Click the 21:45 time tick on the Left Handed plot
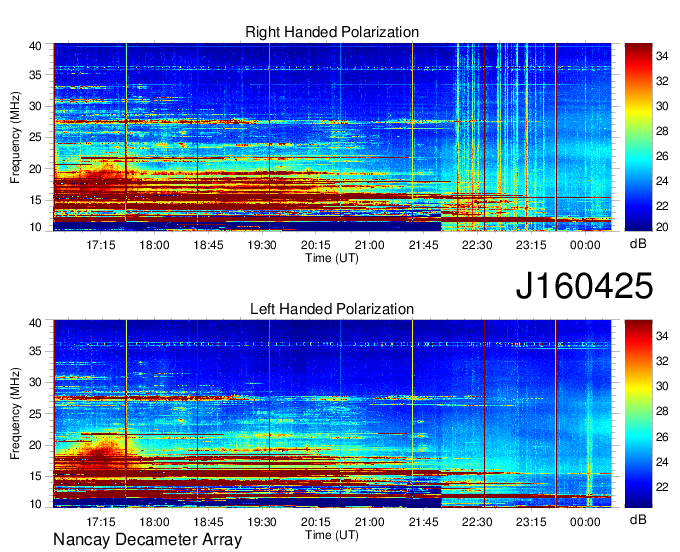The height and width of the screenshot is (552, 680). click(x=423, y=522)
